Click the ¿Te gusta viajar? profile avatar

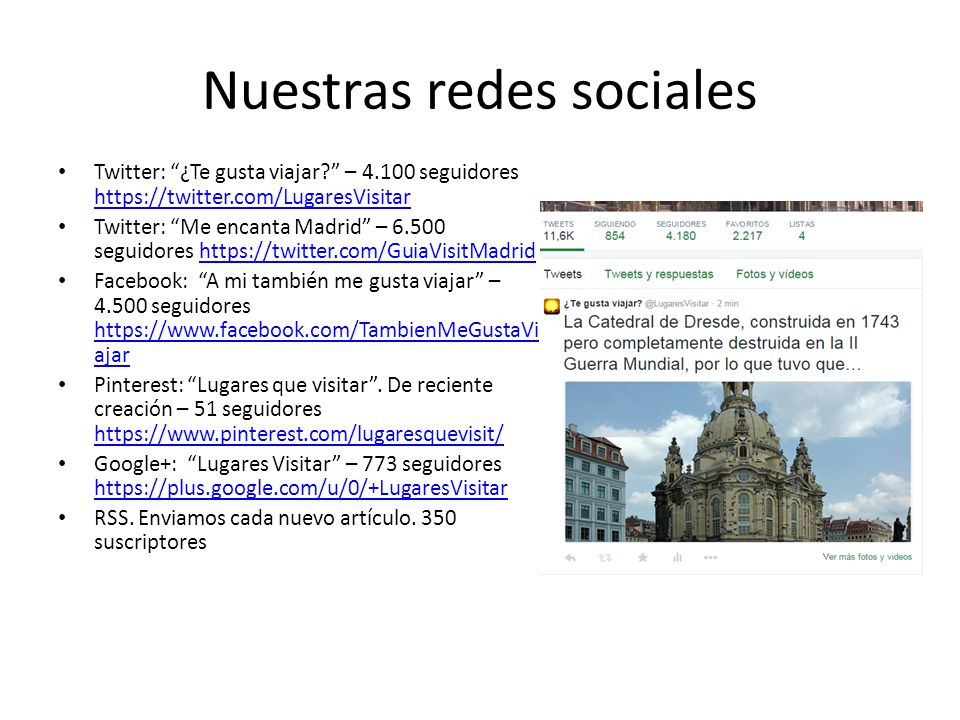(x=552, y=306)
